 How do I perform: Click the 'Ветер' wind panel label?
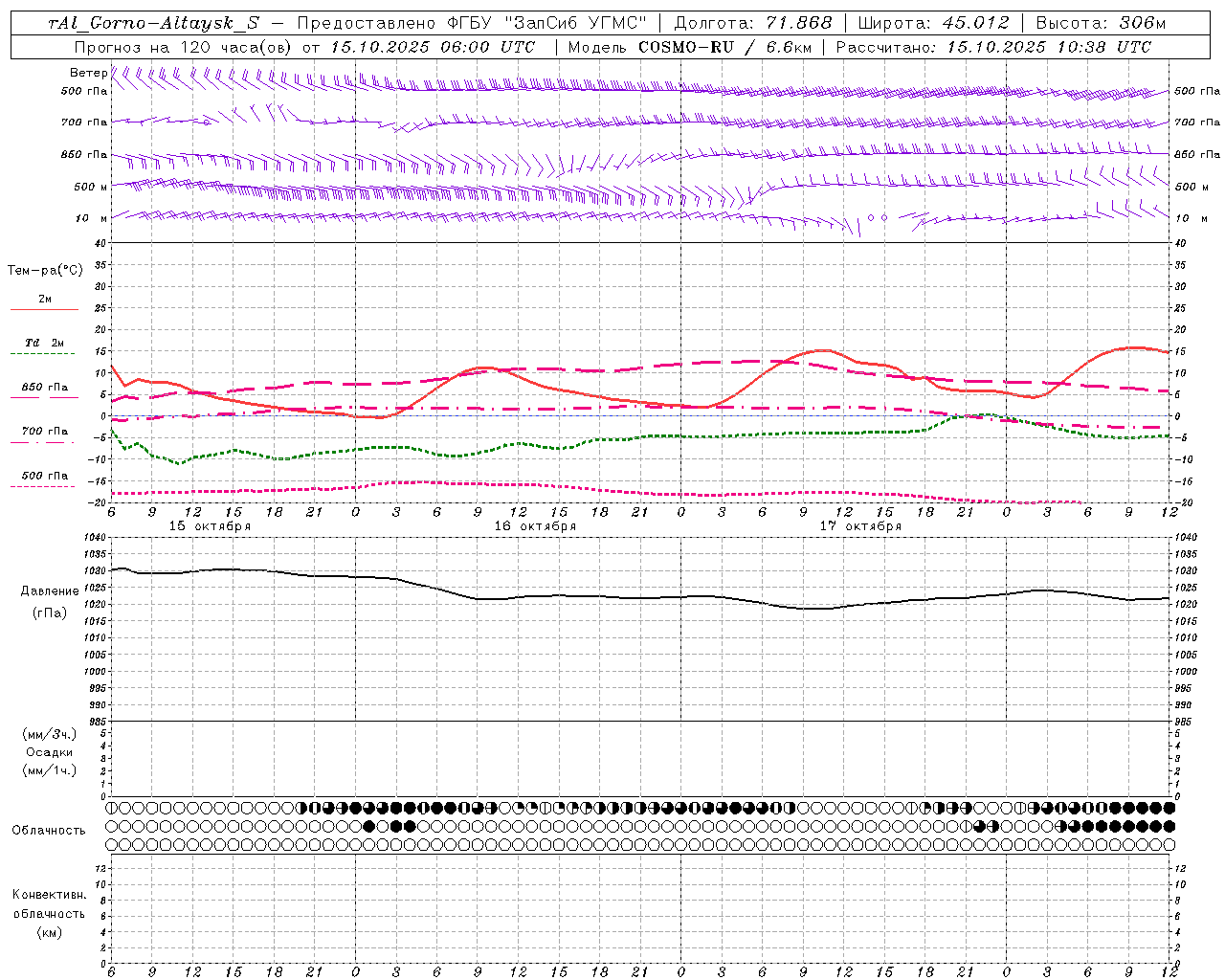click(x=88, y=73)
